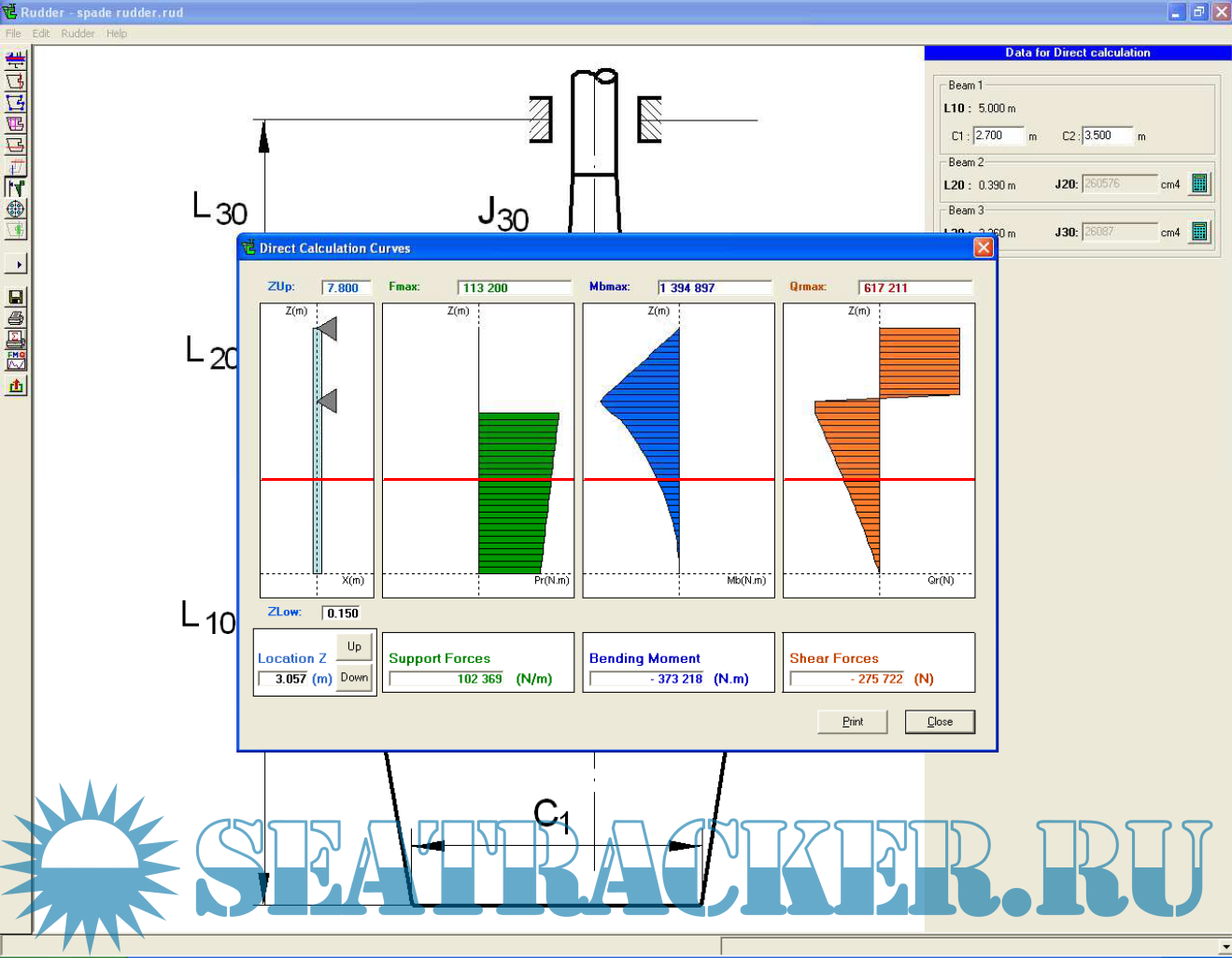This screenshot has height=958, width=1232.
Task: Open the File menu
Action: (x=13, y=34)
